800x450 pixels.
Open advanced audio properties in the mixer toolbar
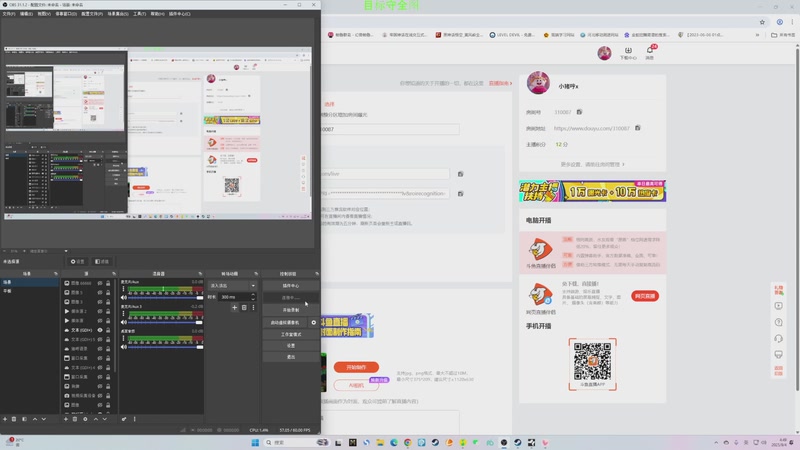[x=124, y=419]
